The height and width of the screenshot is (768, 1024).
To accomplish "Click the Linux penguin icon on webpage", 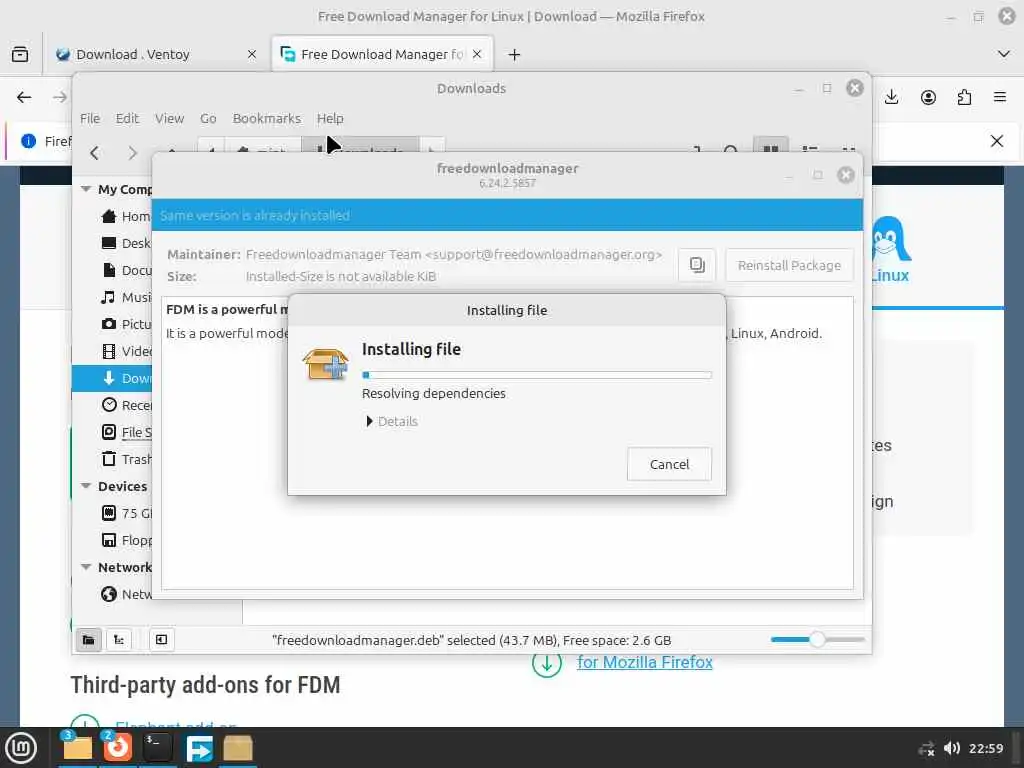I will (x=890, y=238).
